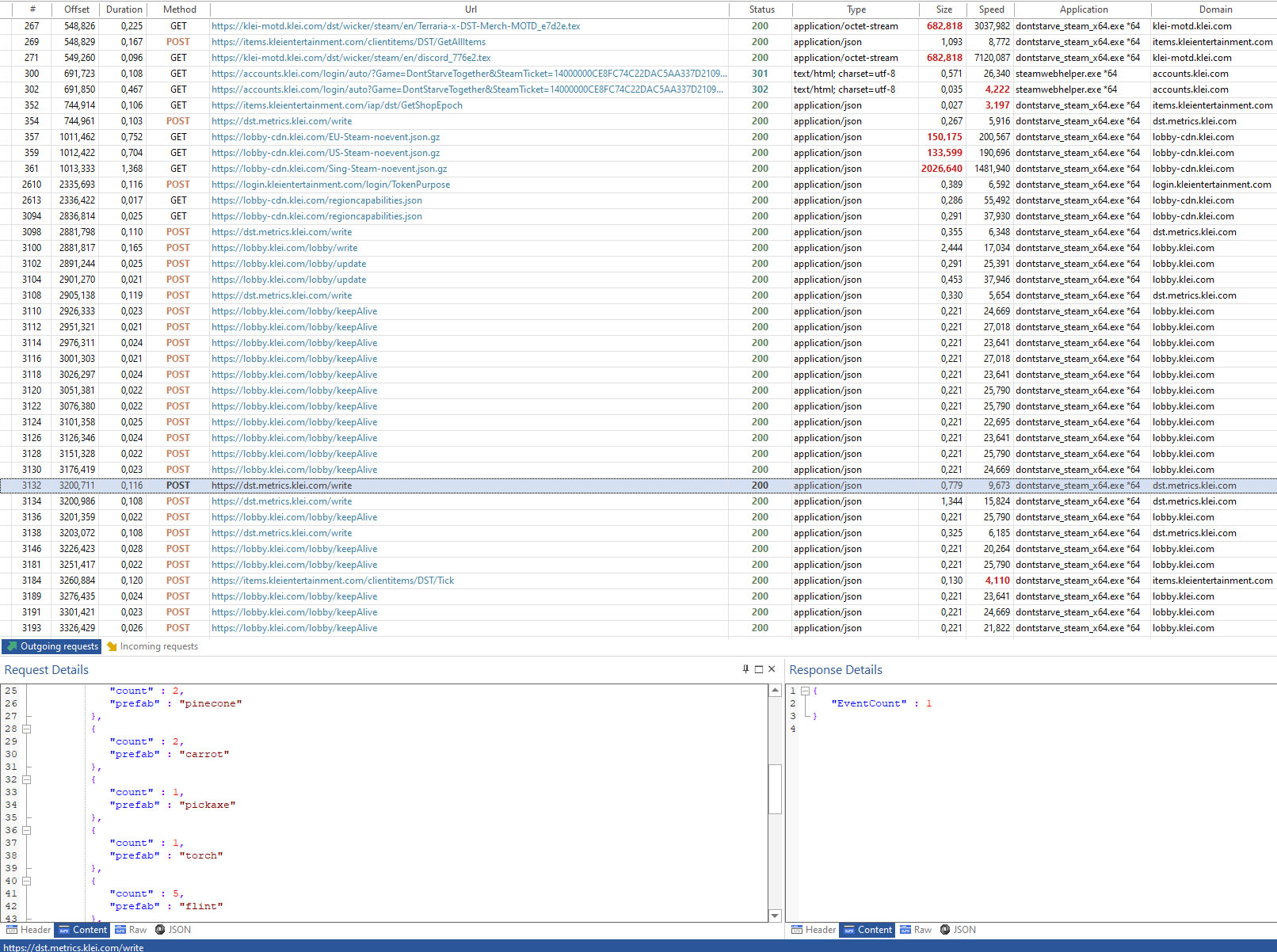Viewport: 1277px width, 952px height.
Task: Switch to Incoming requests tab
Action: click(158, 646)
